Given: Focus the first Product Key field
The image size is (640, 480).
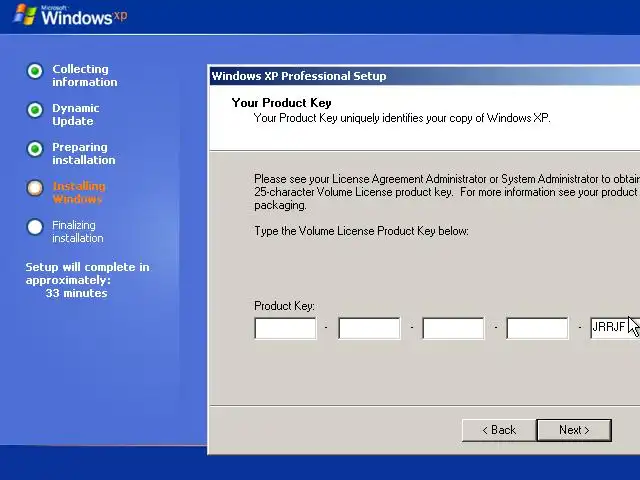Looking at the screenshot, I should [x=285, y=328].
